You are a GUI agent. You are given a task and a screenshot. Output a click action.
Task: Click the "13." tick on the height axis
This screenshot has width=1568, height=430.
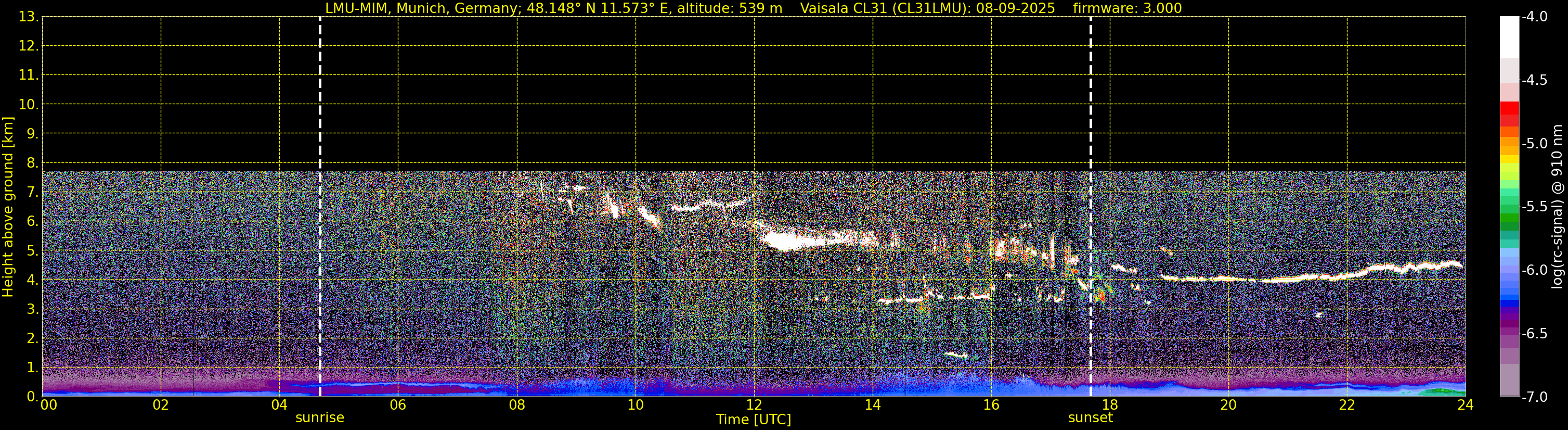pos(29,17)
